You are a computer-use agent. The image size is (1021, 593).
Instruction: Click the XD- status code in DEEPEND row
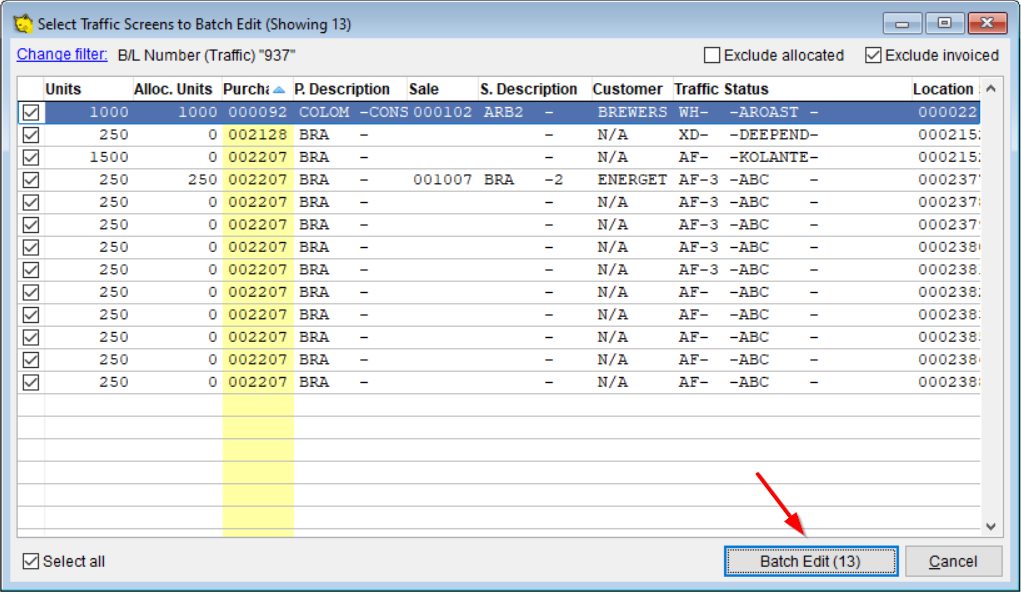coord(693,135)
